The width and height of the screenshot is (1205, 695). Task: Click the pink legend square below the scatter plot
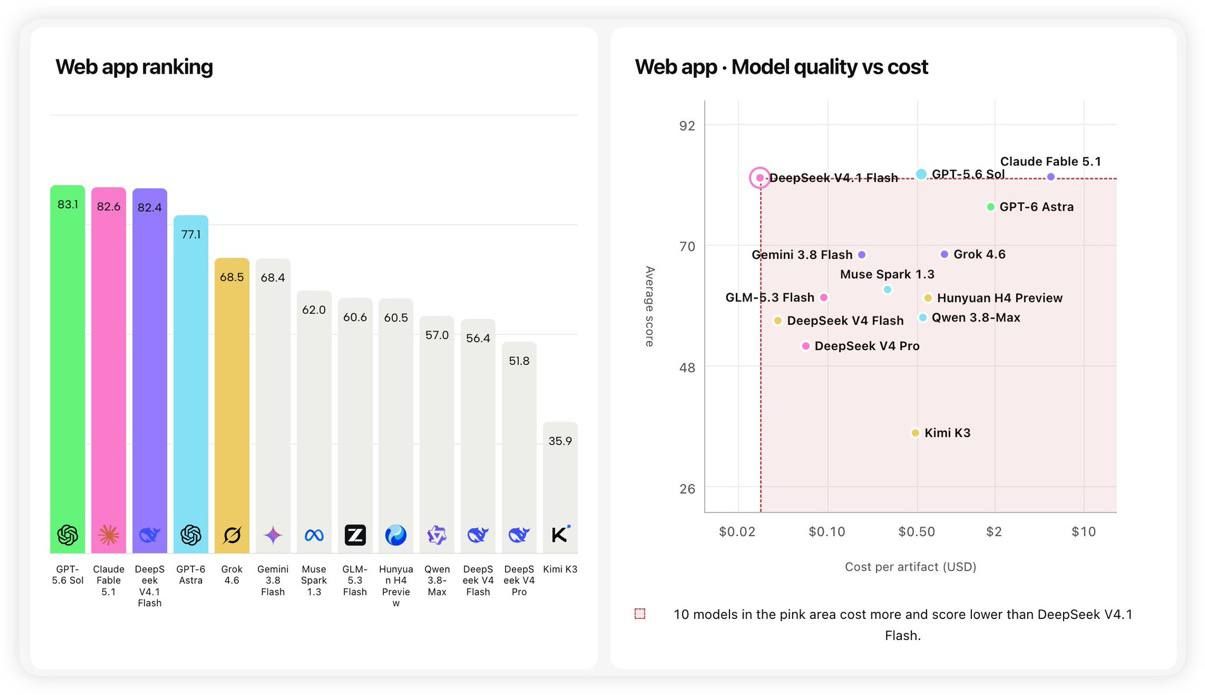pyautogui.click(x=640, y=614)
